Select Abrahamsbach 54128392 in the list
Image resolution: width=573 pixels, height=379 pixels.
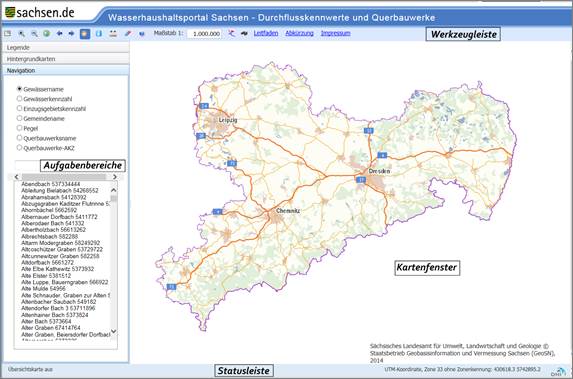click(x=54, y=197)
